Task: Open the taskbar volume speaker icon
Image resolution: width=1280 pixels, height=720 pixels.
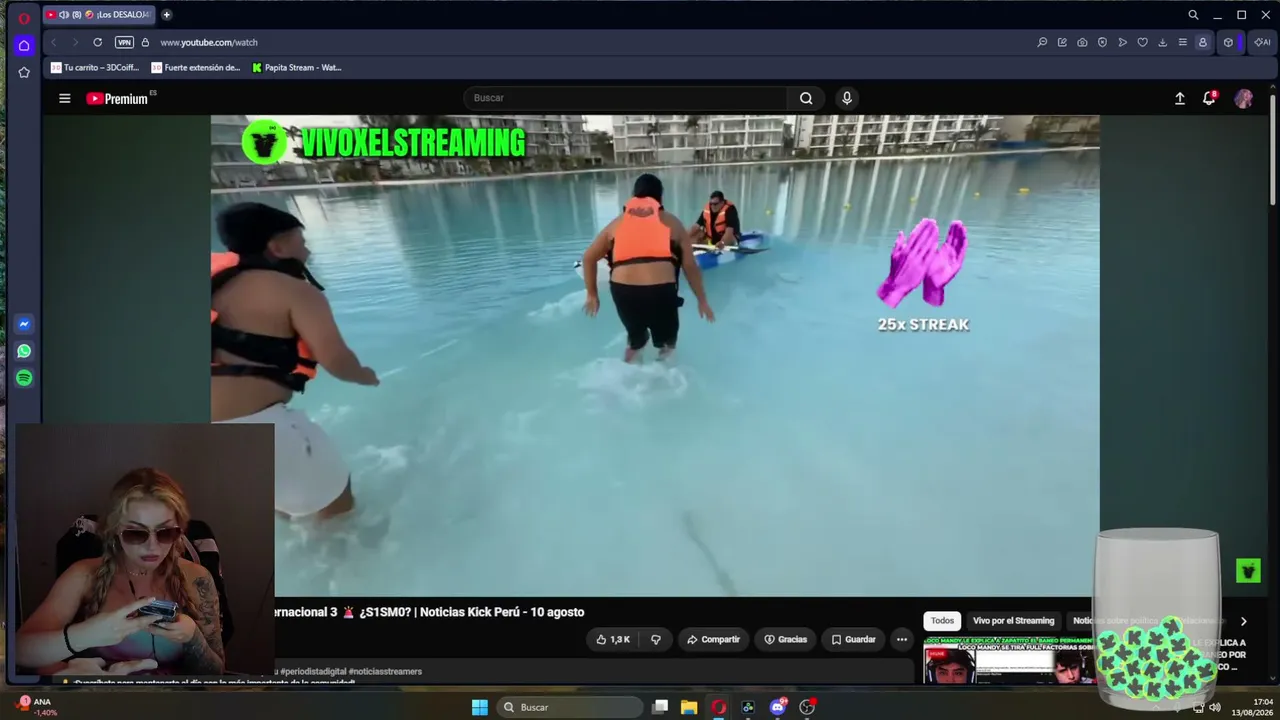Action: coord(1215,707)
